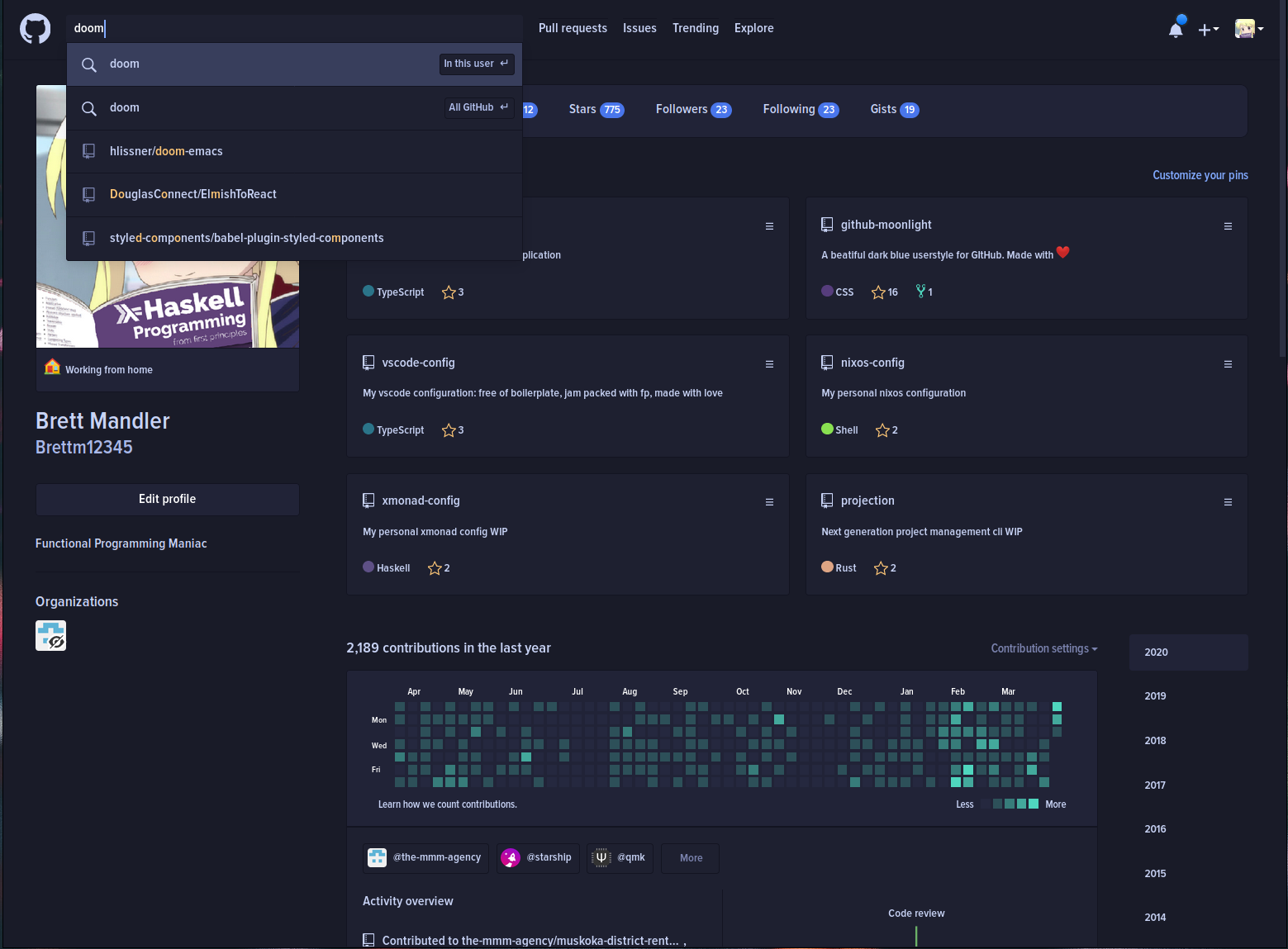Click vscode-config star icon
The width and height of the screenshot is (1288, 949).
coord(449,430)
